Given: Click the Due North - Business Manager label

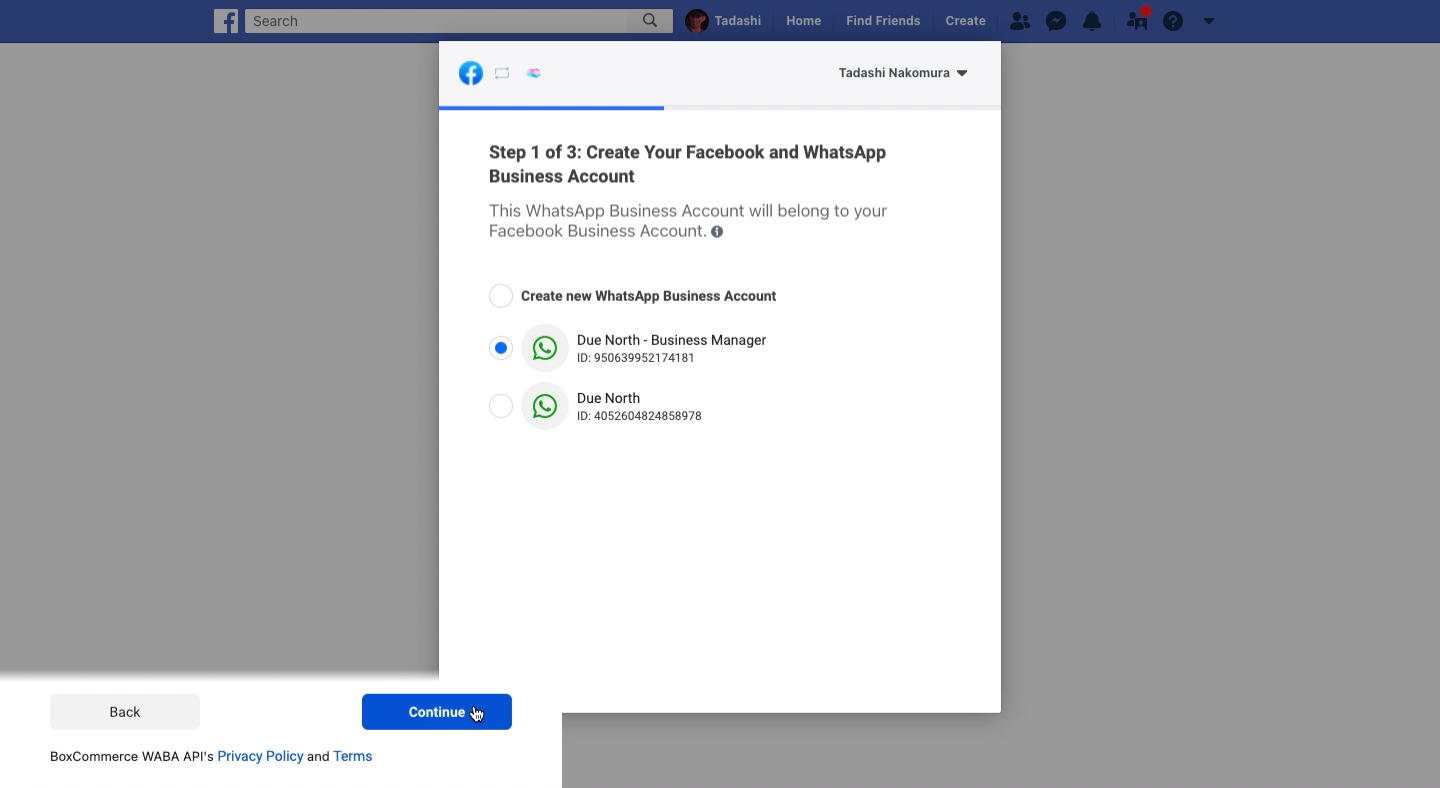Looking at the screenshot, I should (671, 340).
